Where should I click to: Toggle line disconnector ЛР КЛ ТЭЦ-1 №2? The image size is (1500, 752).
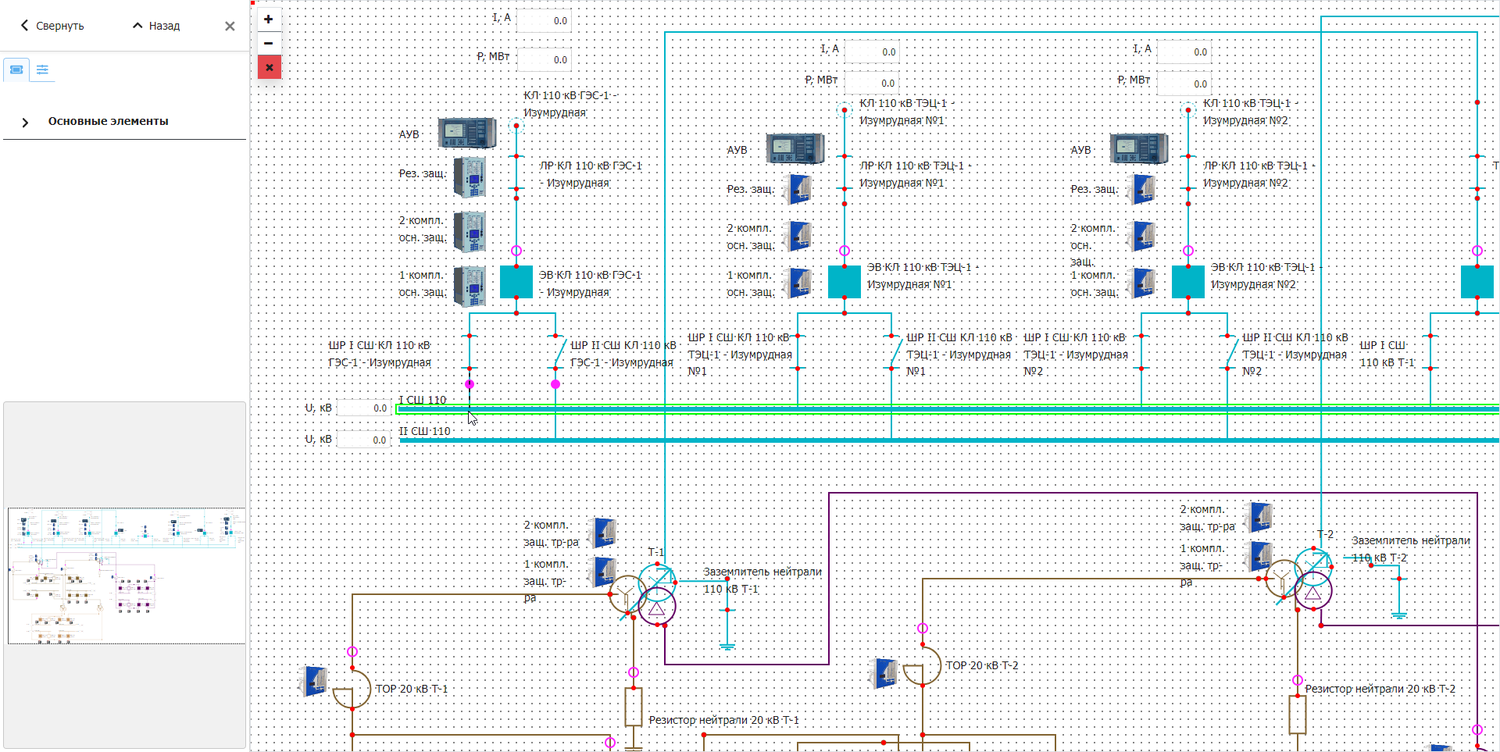coord(1188,172)
